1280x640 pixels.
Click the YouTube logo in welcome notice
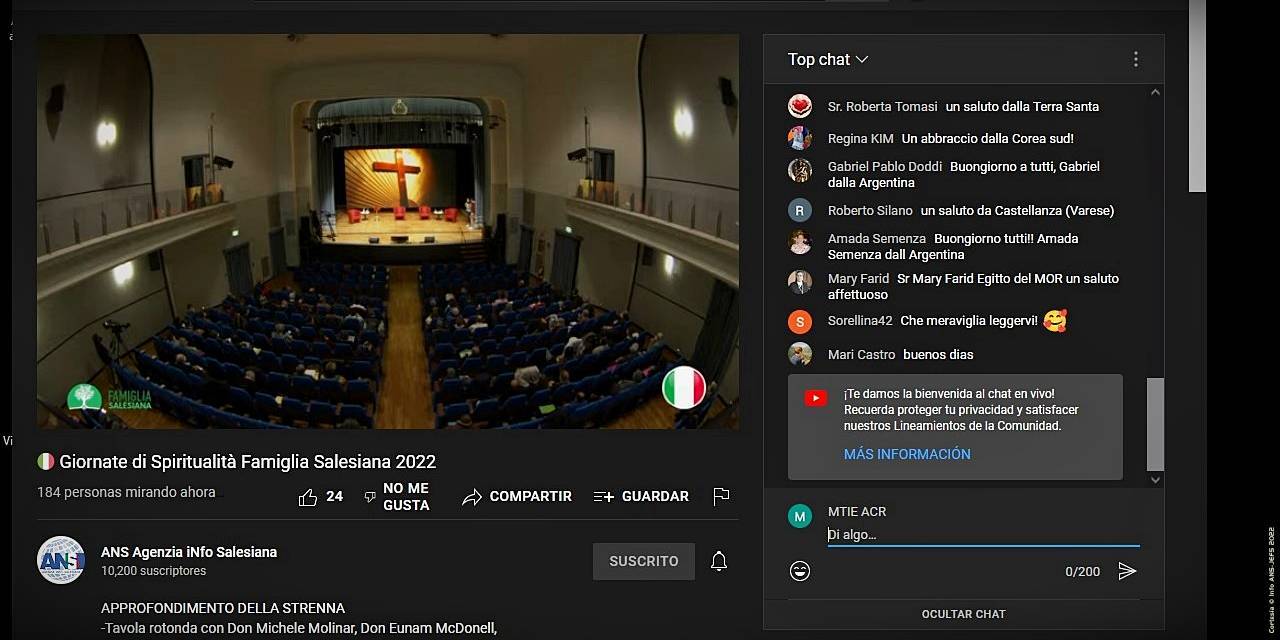coord(816,398)
